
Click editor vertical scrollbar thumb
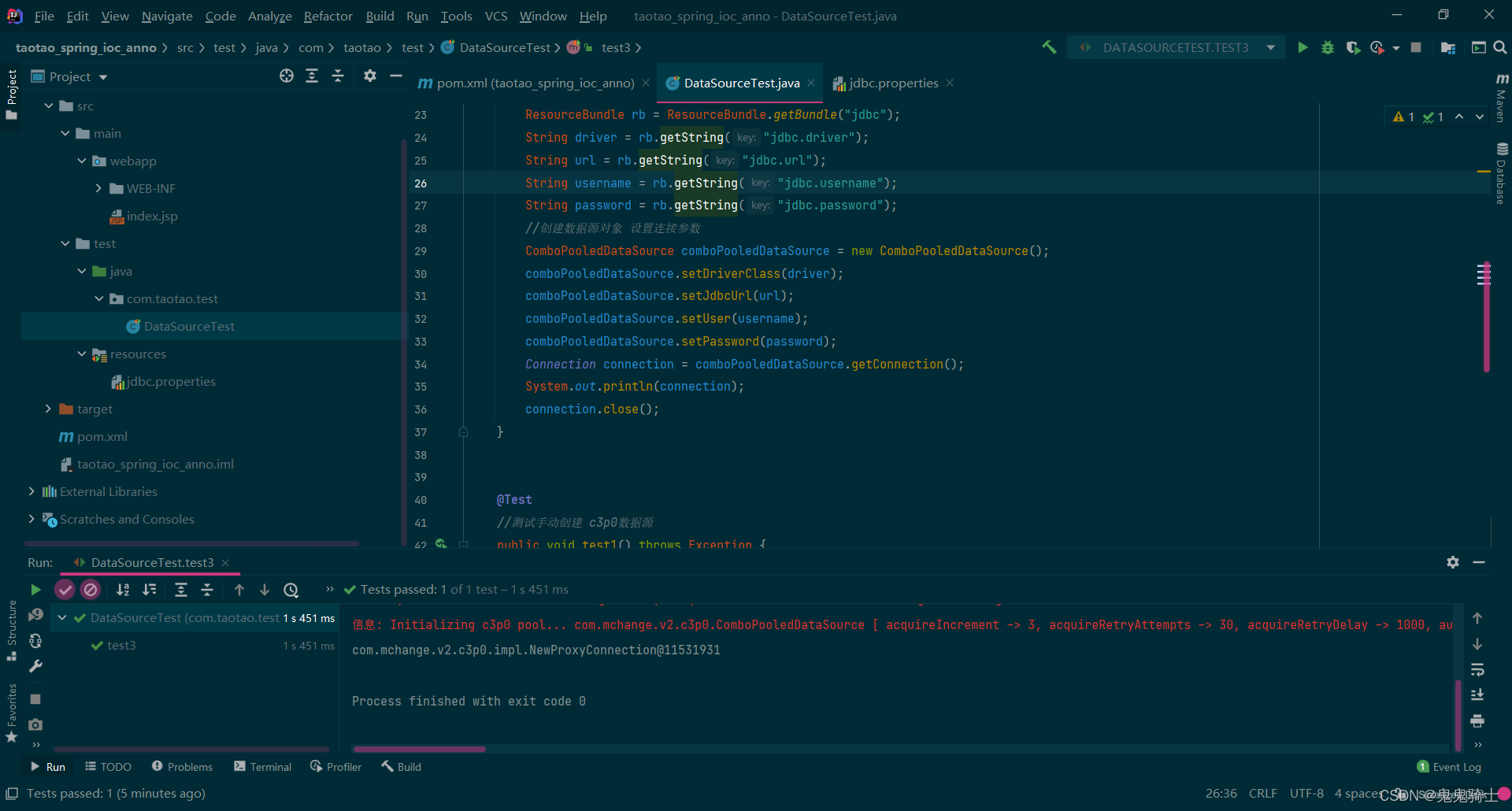click(1486, 316)
